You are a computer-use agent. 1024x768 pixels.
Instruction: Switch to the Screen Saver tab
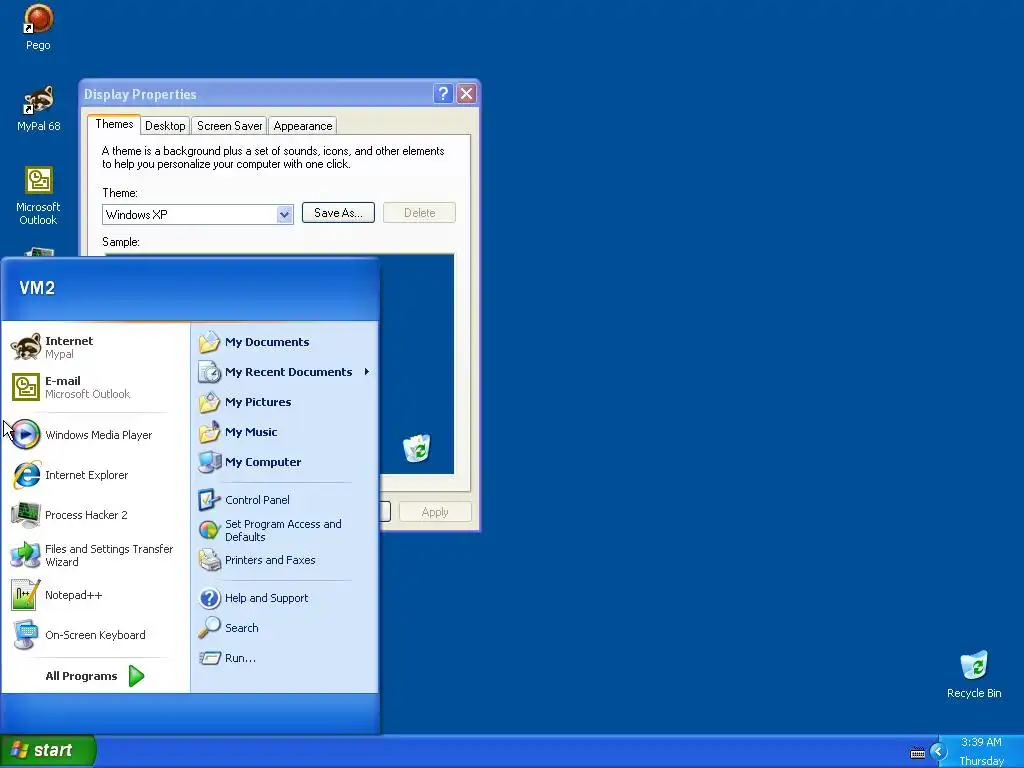point(229,125)
